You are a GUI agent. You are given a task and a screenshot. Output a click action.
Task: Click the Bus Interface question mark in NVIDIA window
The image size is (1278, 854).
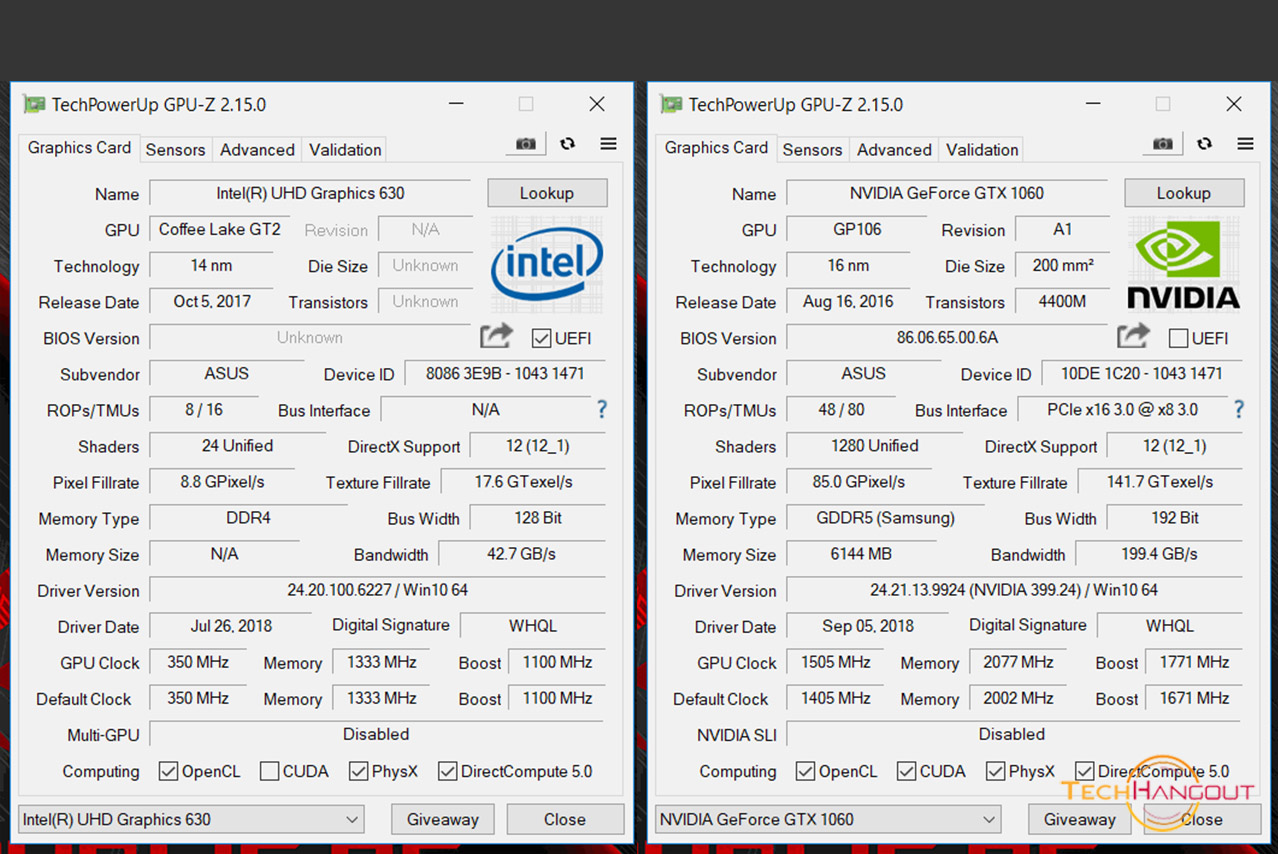click(x=1239, y=409)
